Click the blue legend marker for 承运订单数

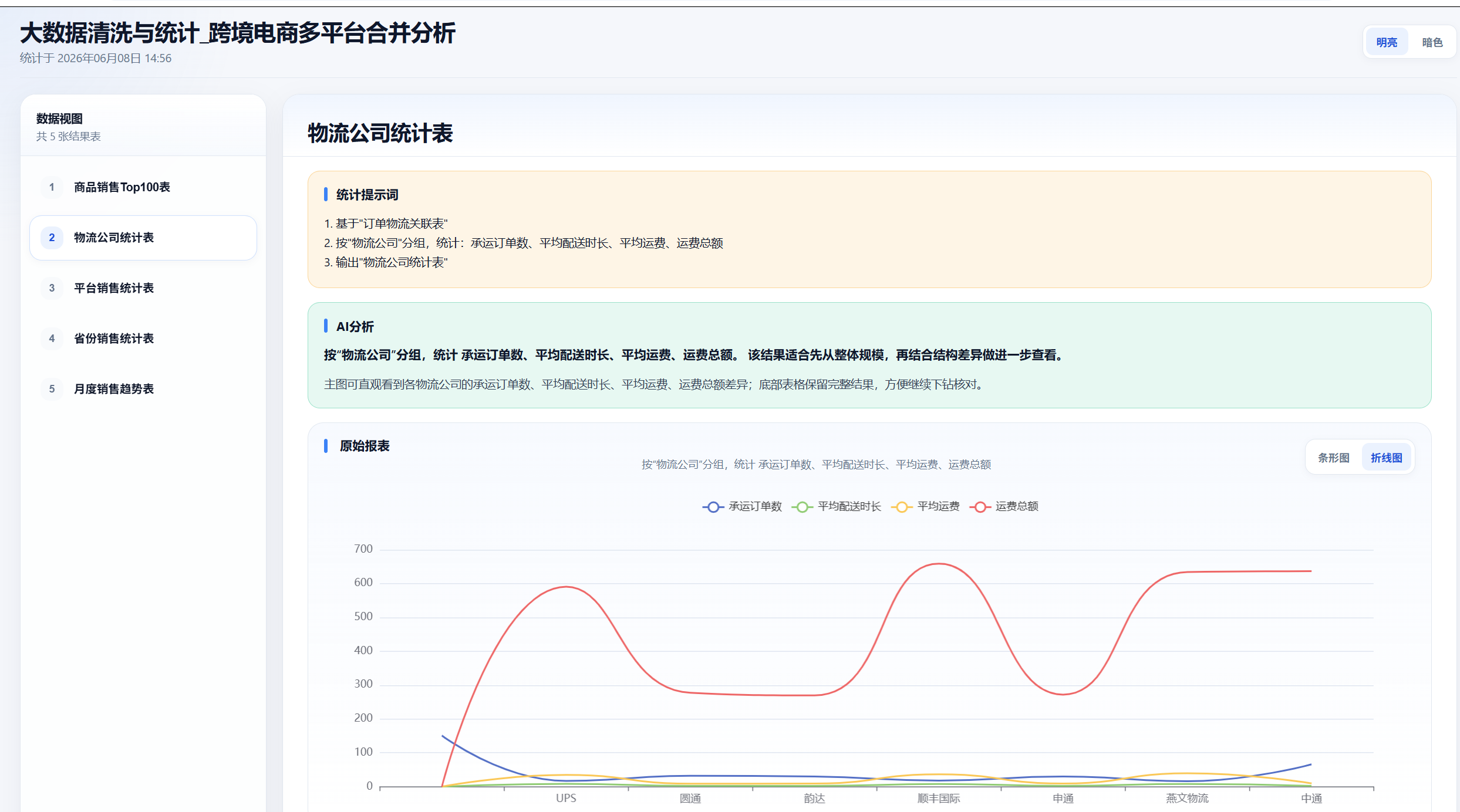click(713, 507)
